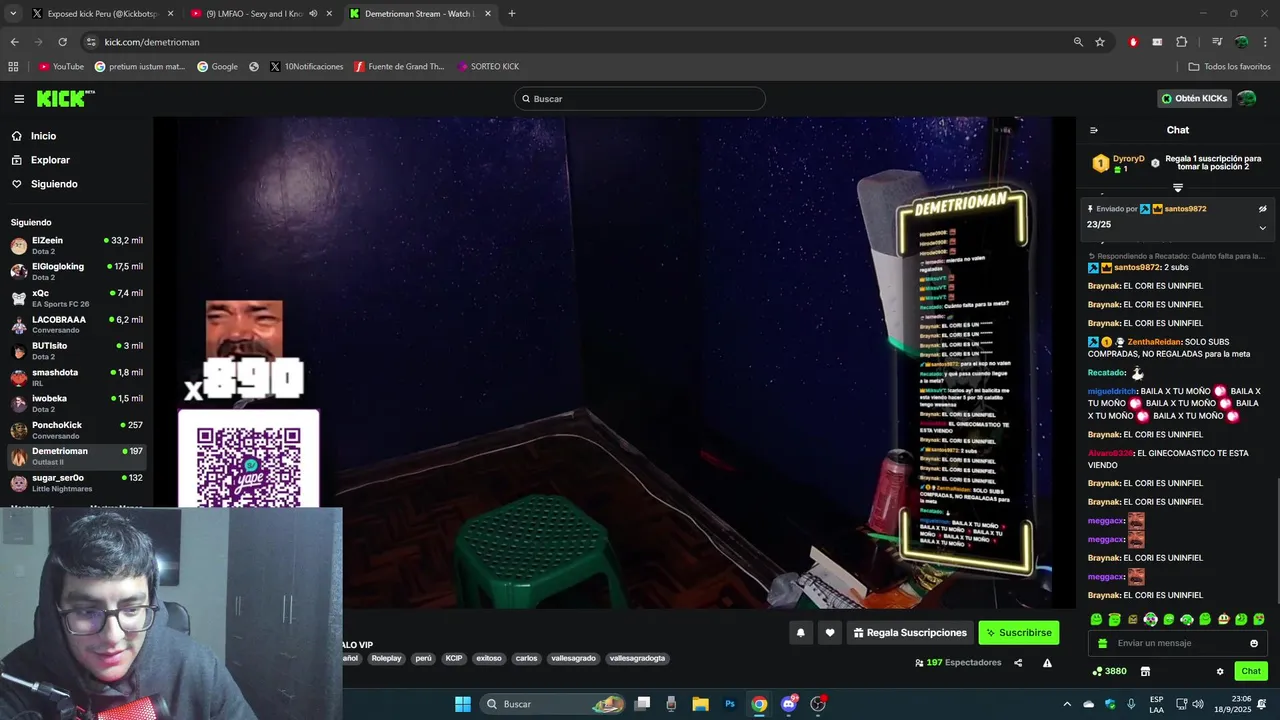The image size is (1280, 720).
Task: Collapse the chat panel with the arrow icon
Action: pos(1094,130)
